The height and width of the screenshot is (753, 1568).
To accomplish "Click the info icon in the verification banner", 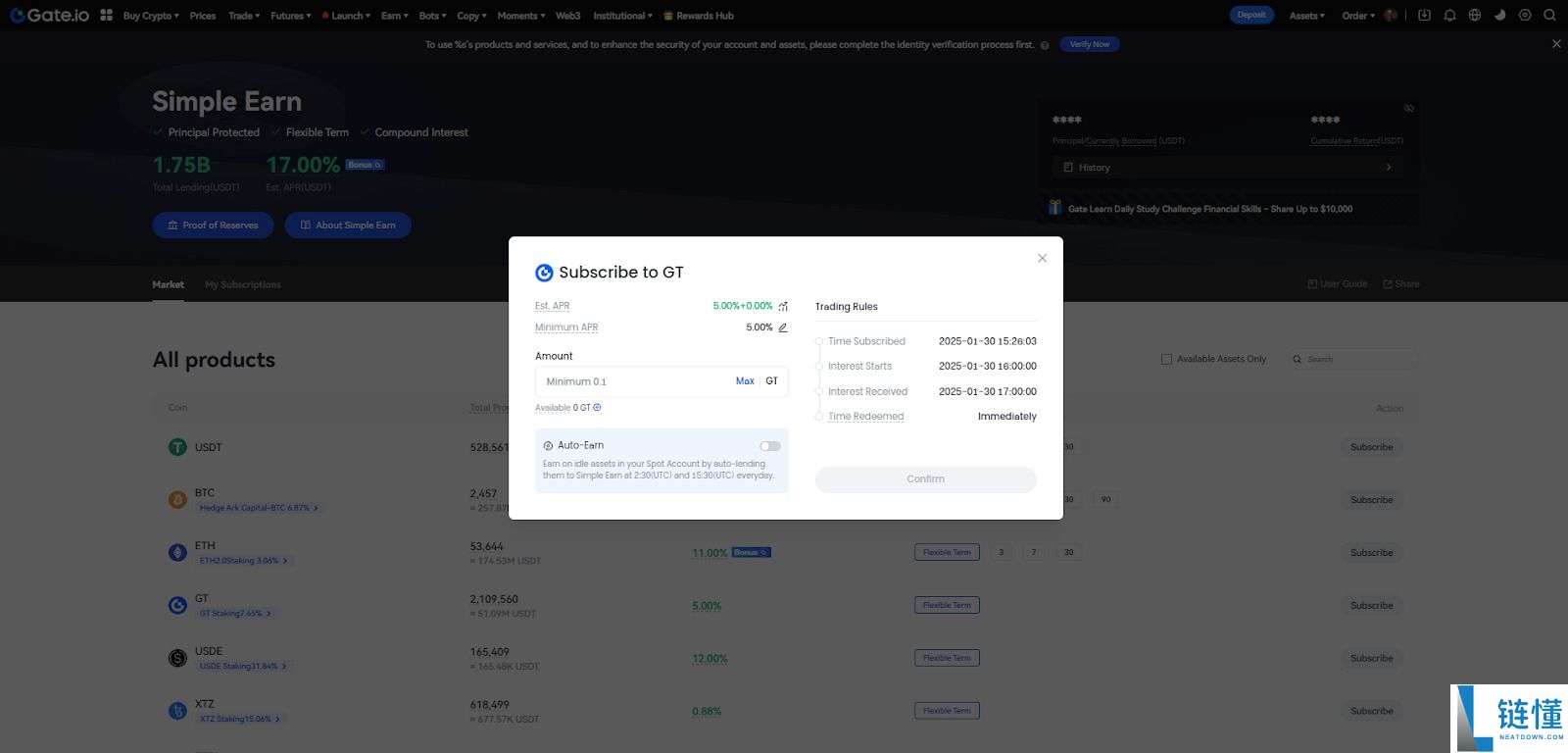I will pyautogui.click(x=1045, y=45).
